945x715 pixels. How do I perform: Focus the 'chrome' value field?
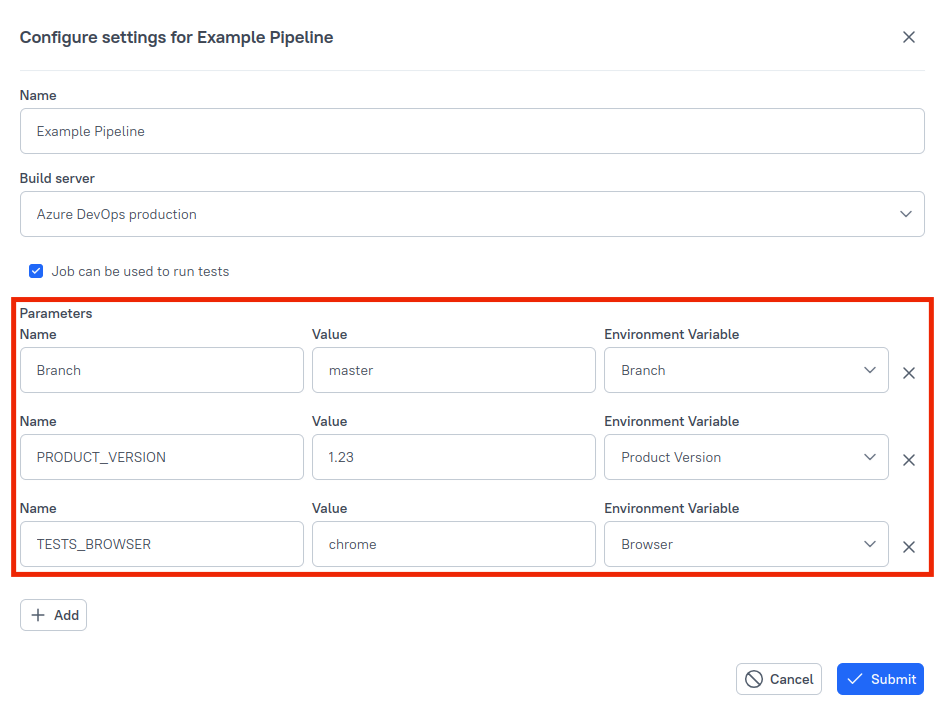(454, 544)
